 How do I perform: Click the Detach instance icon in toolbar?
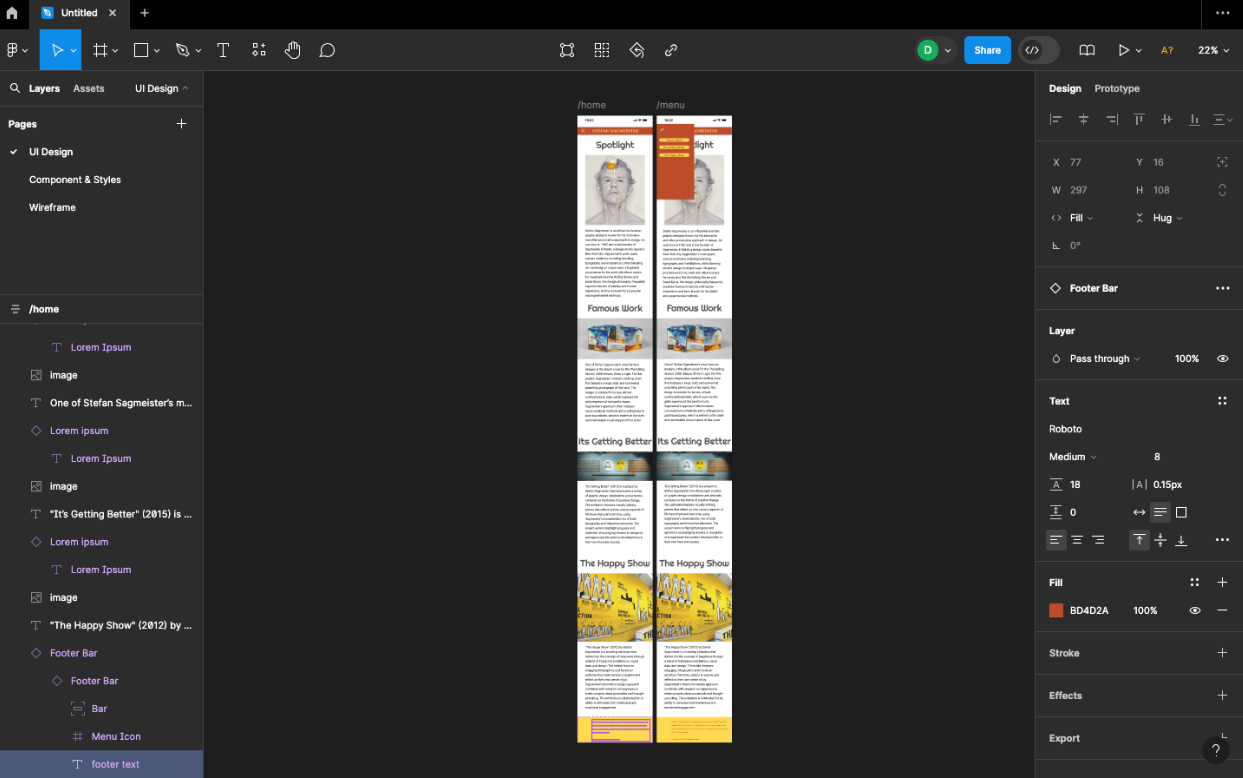[637, 50]
